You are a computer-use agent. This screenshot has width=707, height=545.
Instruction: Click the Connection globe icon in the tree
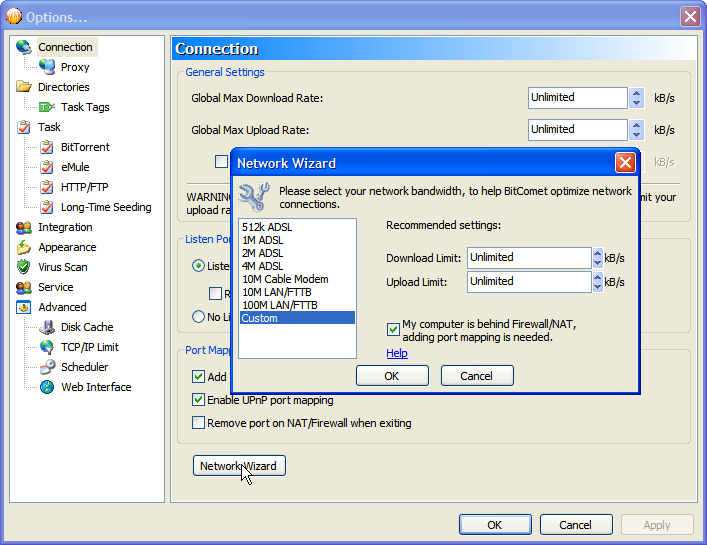(23, 47)
